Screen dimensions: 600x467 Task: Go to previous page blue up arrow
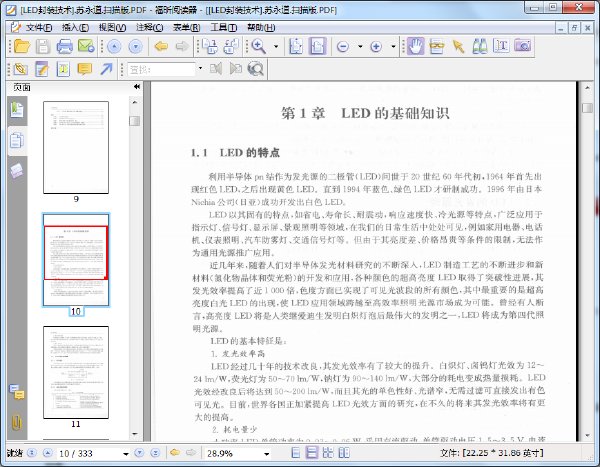[x=114, y=47]
